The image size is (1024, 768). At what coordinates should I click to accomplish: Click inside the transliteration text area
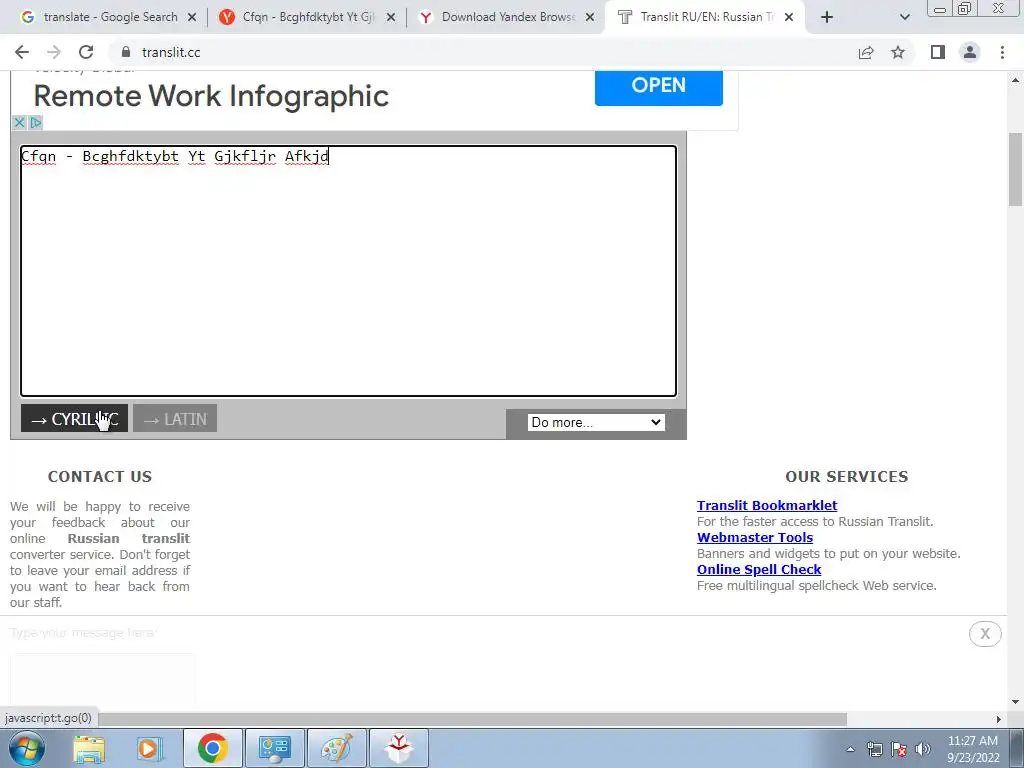click(x=348, y=270)
